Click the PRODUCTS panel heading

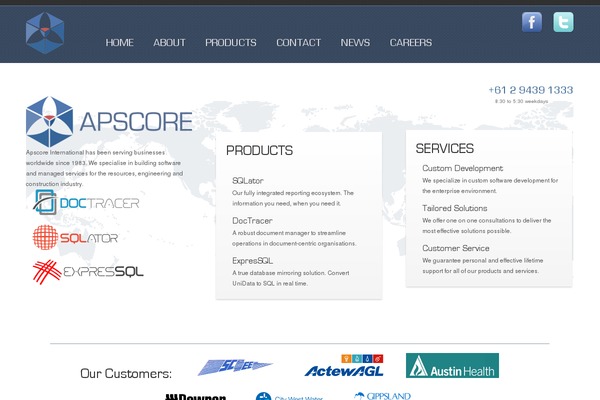pos(259,150)
